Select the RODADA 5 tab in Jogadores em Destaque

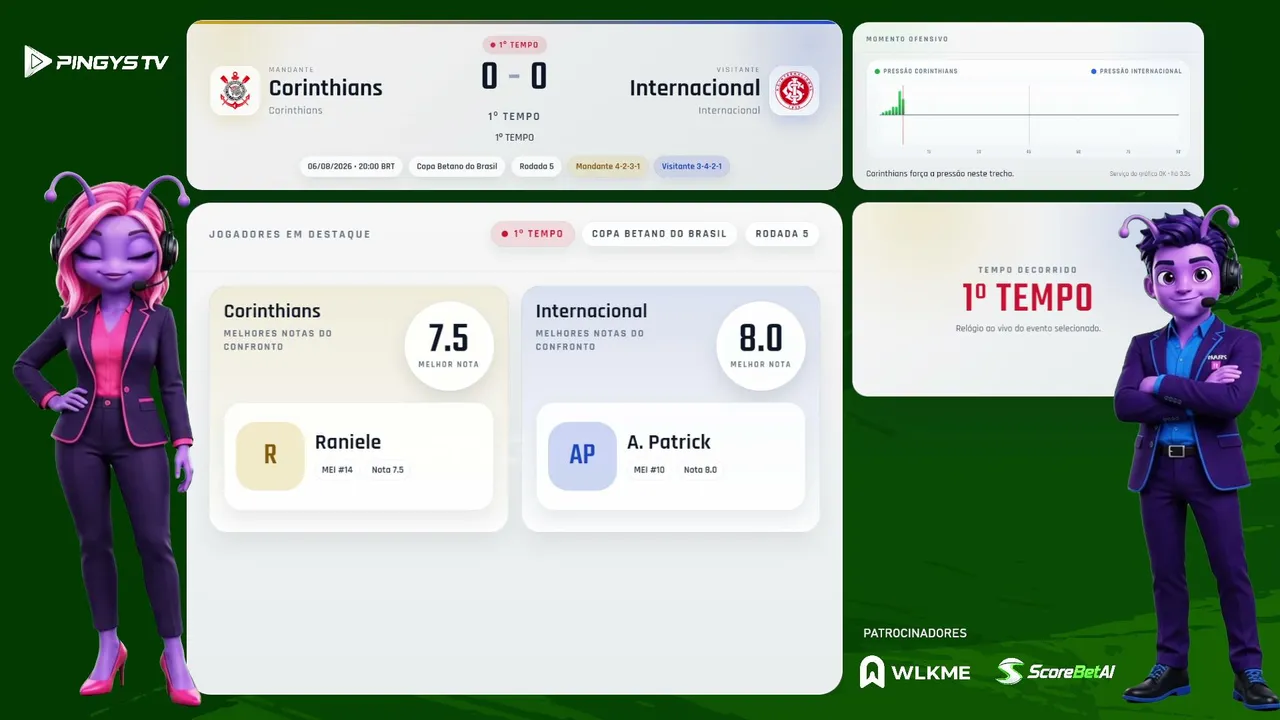(782, 234)
